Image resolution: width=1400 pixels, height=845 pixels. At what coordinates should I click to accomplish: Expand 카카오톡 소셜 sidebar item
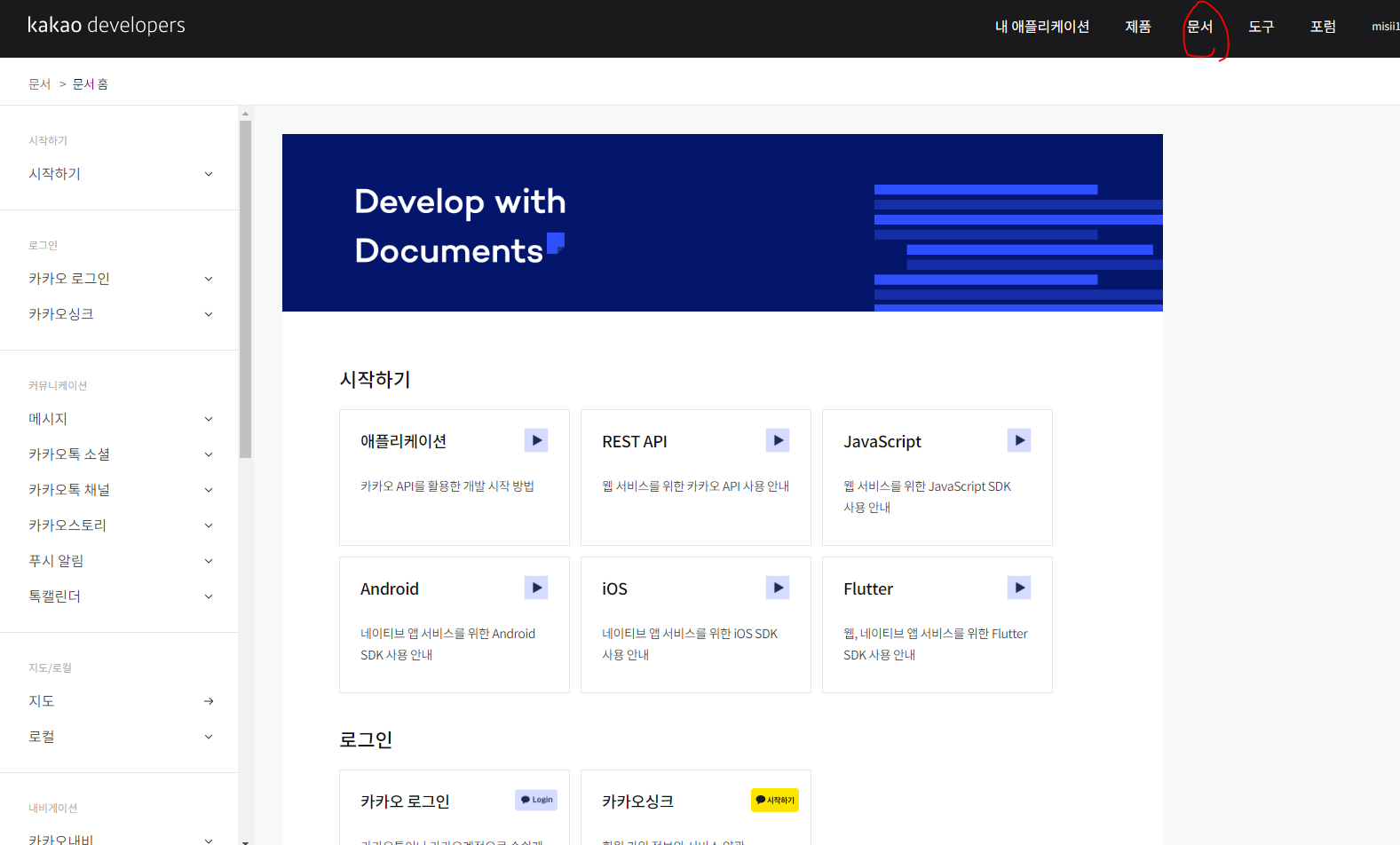(209, 454)
